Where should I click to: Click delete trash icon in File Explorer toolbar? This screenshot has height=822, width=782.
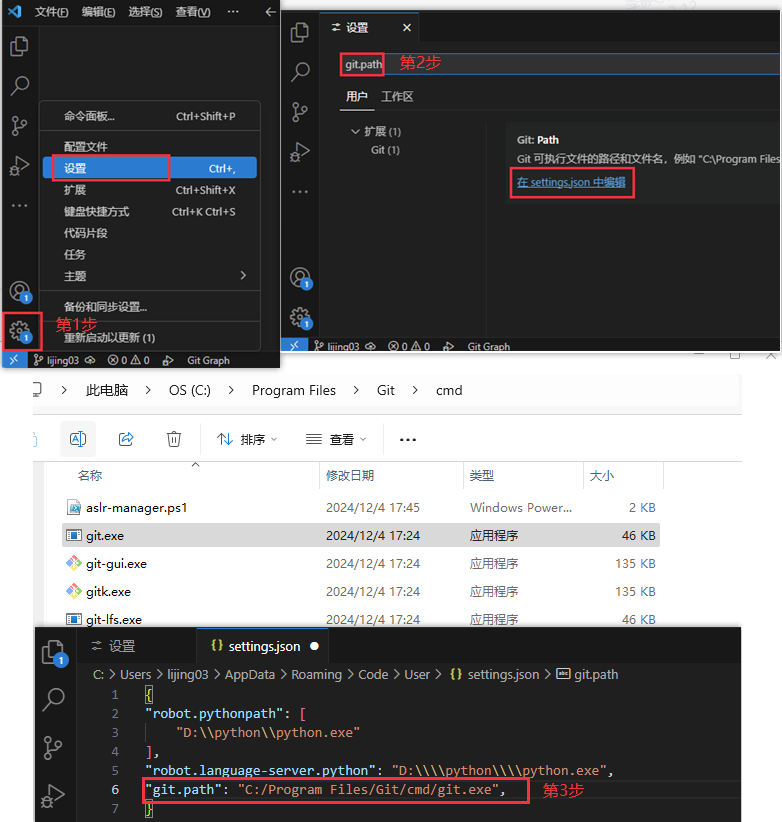pos(173,439)
